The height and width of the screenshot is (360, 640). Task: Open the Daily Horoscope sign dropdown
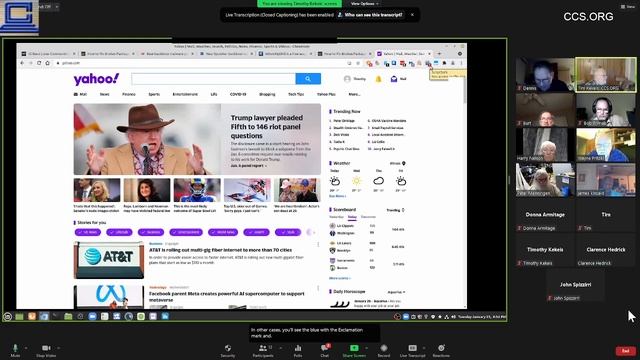(396, 292)
